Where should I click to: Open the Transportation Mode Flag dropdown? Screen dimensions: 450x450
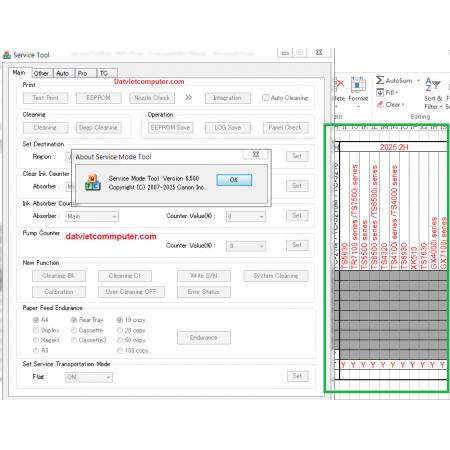point(89,377)
